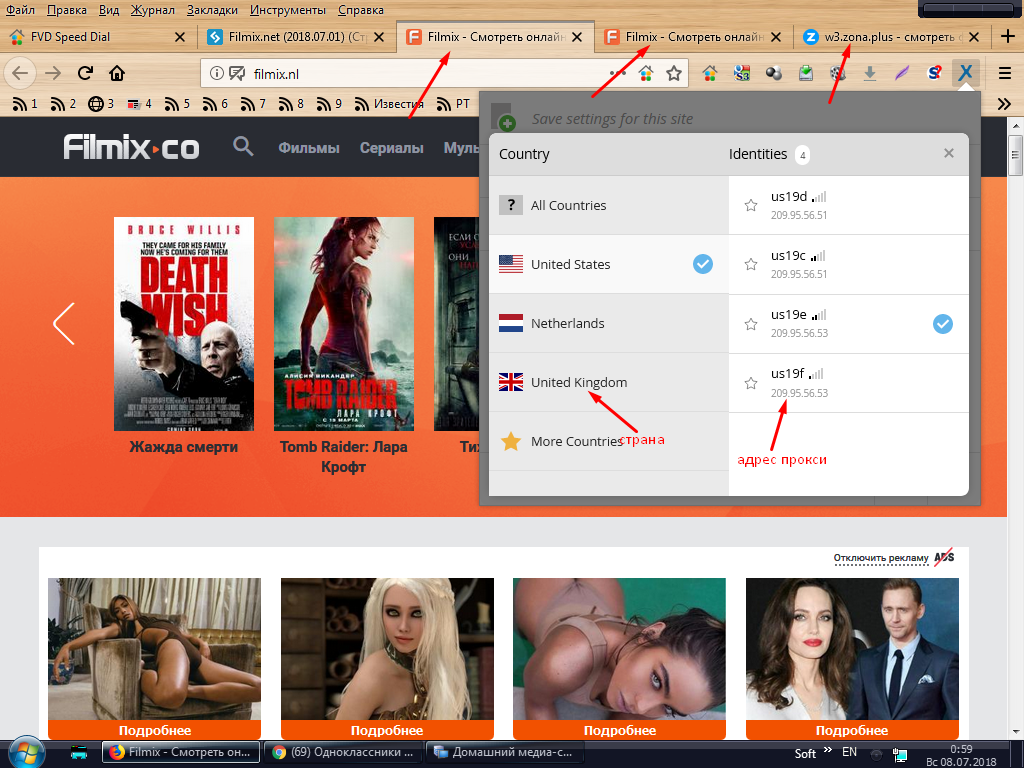Click the Firefox home button
The width and height of the screenshot is (1024, 768).
[x=117, y=73]
